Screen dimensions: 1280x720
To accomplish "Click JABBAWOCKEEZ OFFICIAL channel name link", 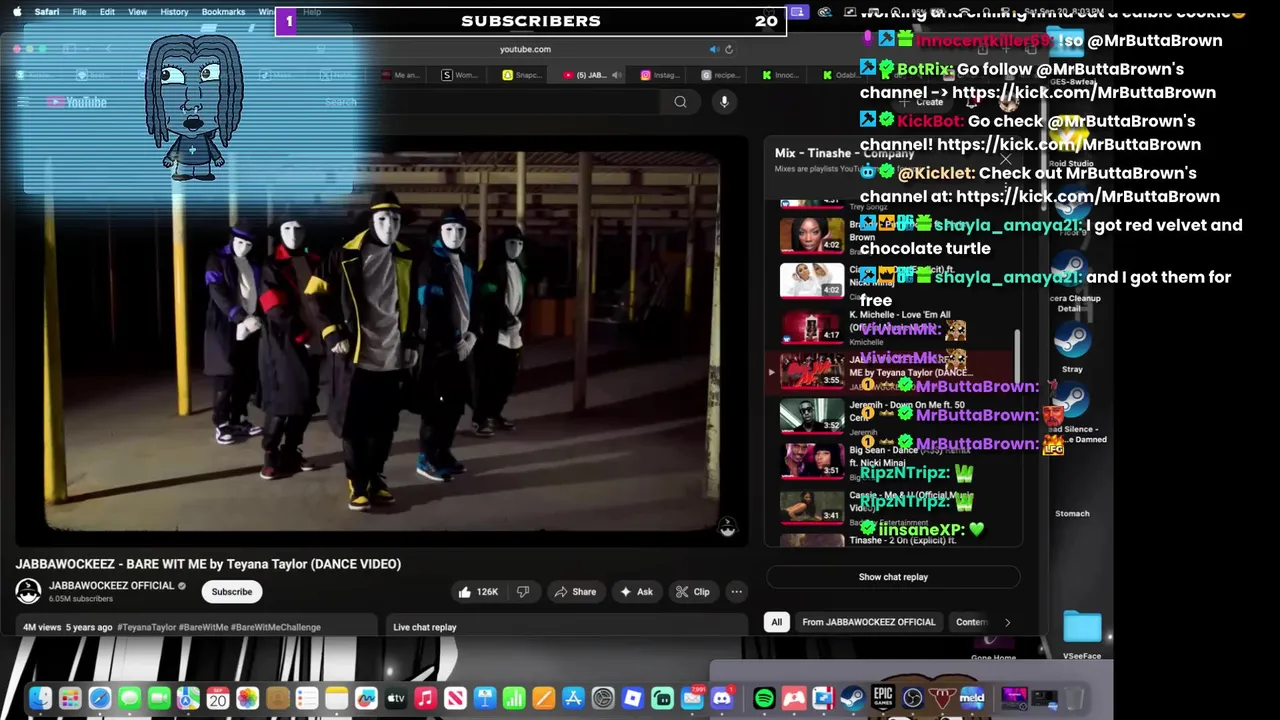I will point(111,586).
